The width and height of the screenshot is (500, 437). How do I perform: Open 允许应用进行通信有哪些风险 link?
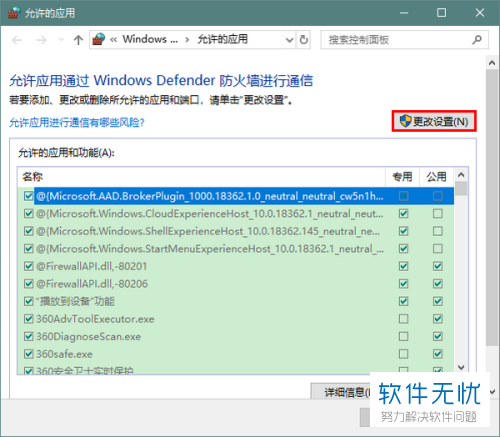tap(77, 123)
